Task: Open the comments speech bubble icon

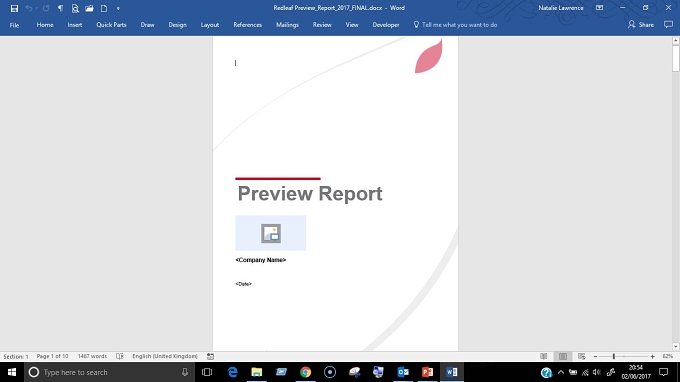Action: coord(668,25)
